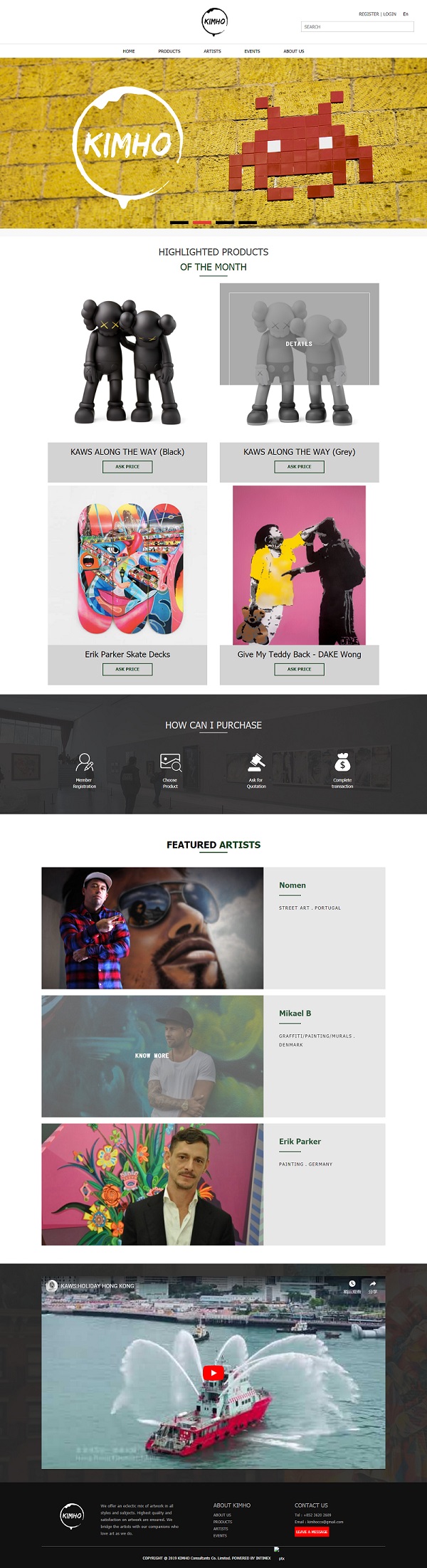Go to the ARTISTS menu item
This screenshot has height=1568, width=427.
[212, 51]
